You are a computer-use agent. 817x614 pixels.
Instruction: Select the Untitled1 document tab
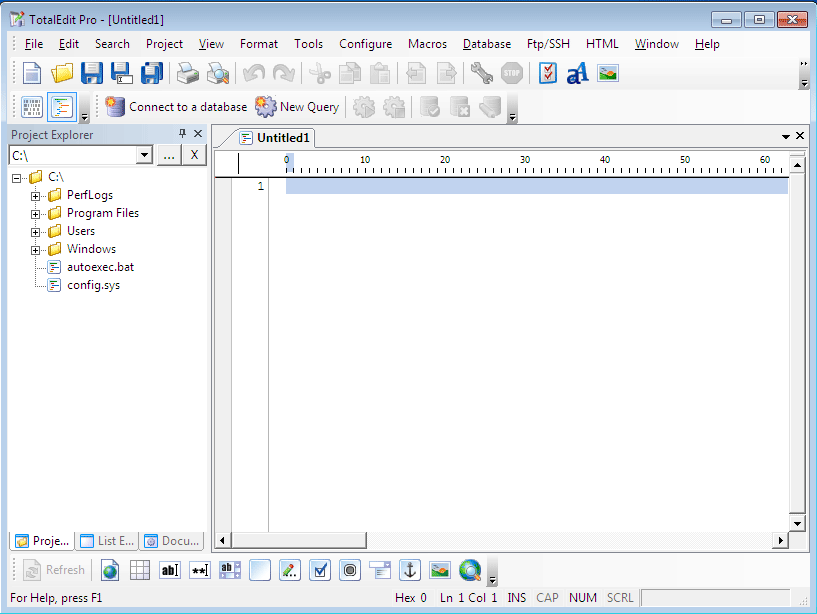click(x=275, y=138)
